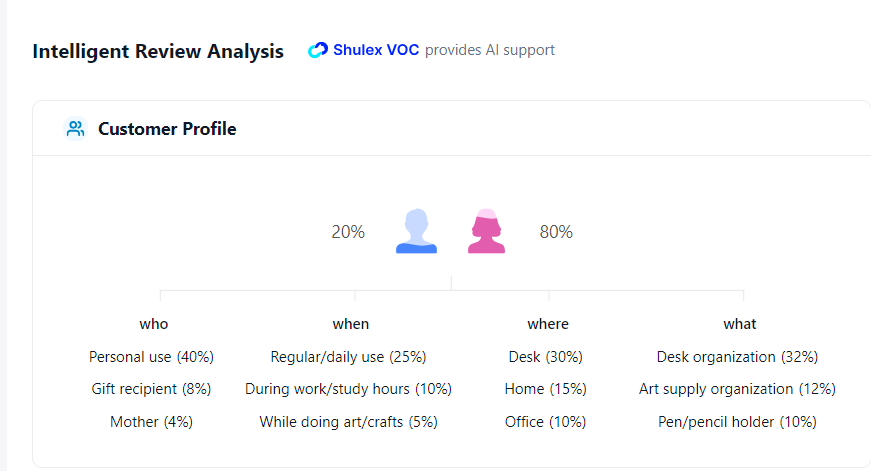Image resolution: width=871 pixels, height=471 pixels.
Task: Click the Desk (30%) location entry
Action: coord(545,357)
